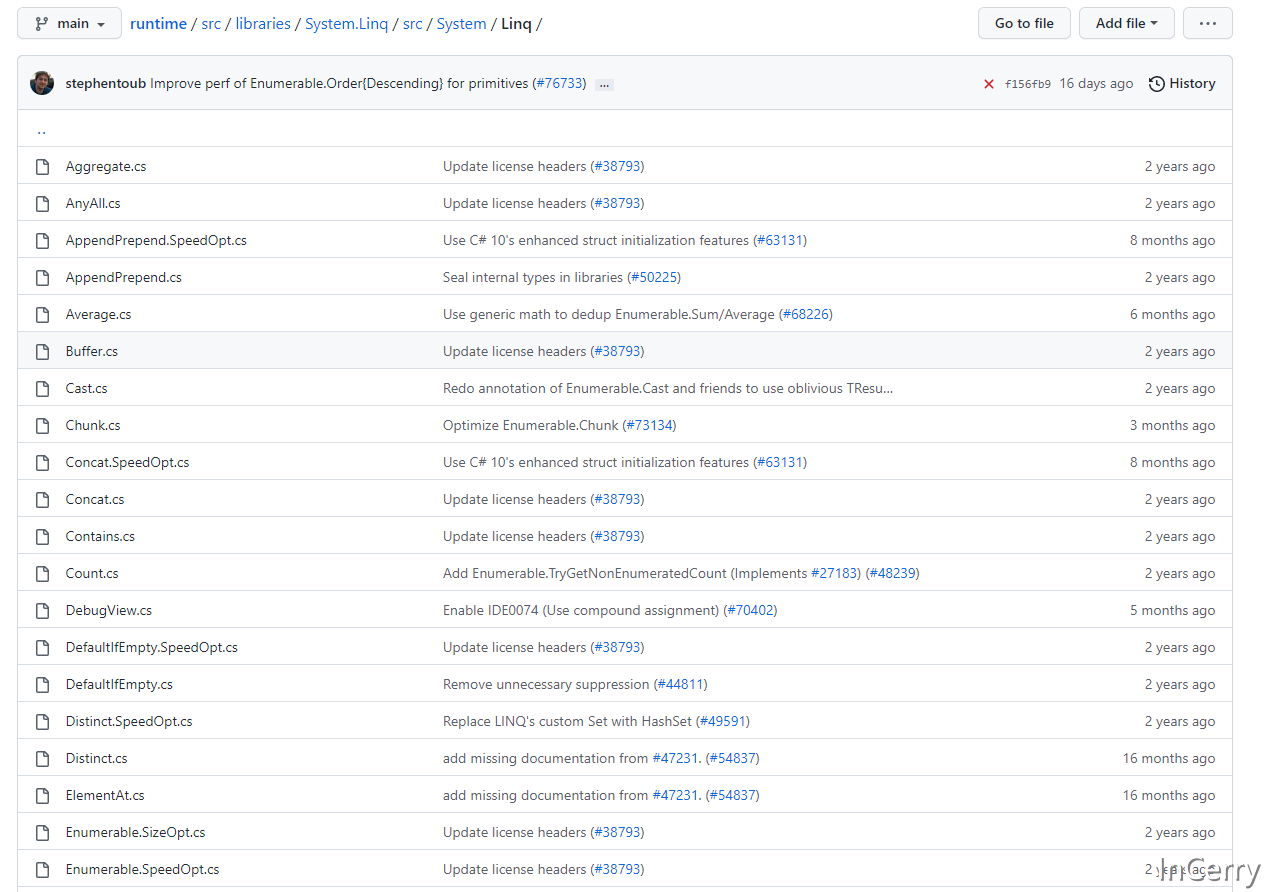Click the file icon beside ElementAt.cs
The width and height of the screenshot is (1266, 892).
42,795
